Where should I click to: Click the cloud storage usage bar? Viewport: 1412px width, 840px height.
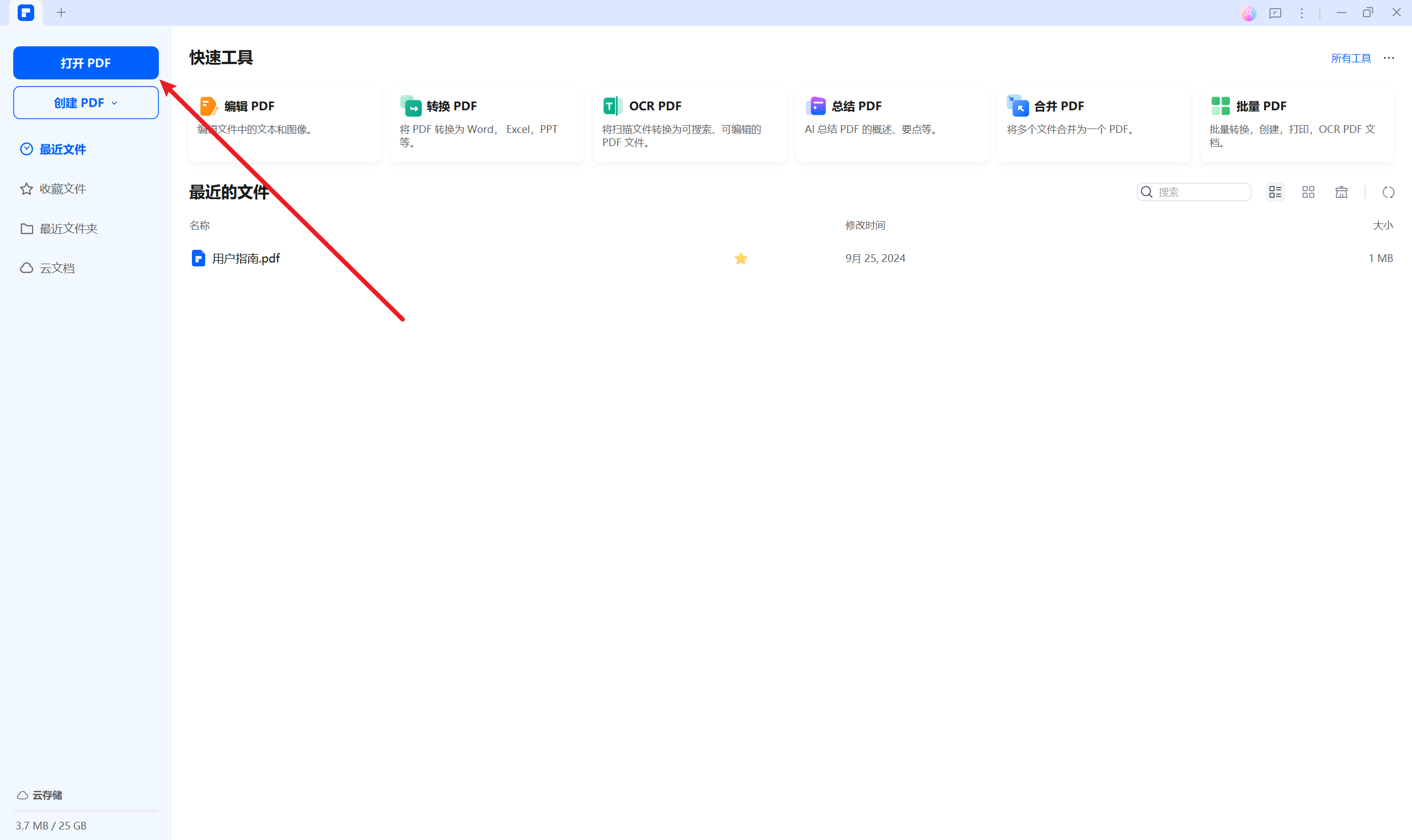point(85,811)
